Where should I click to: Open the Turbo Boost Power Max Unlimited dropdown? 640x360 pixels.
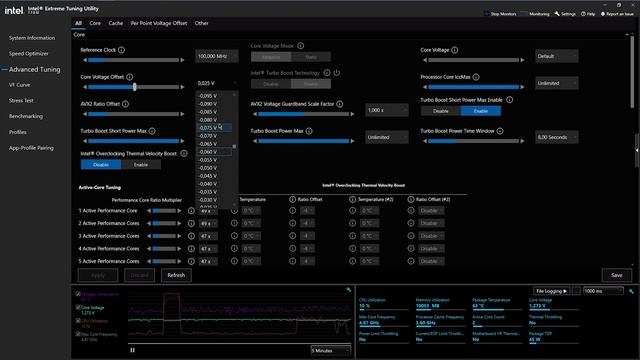point(387,137)
